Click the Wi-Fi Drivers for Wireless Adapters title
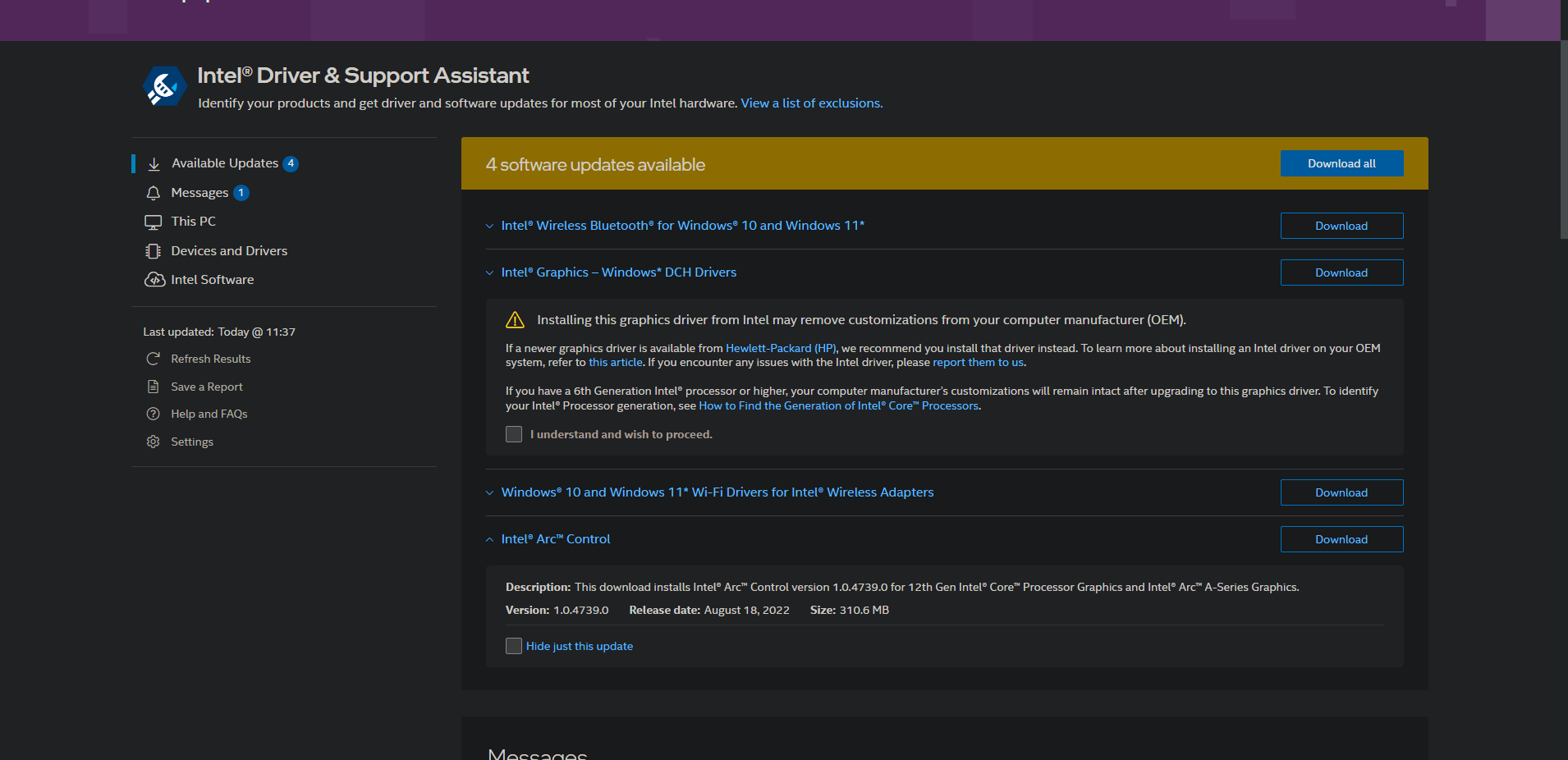1568x760 pixels. 718,492
